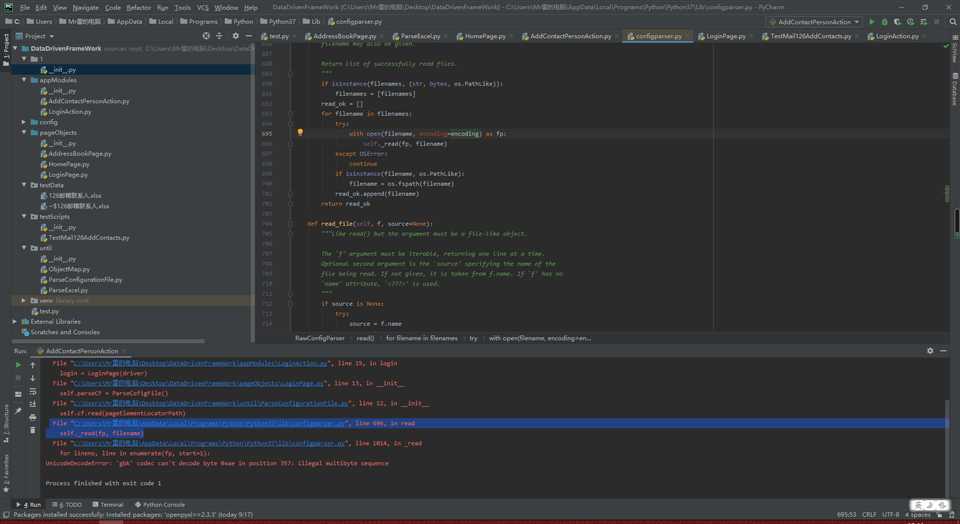Screen dimensions: 960x524
Task: Open the Project side tool window tab
Action: (x=6, y=50)
